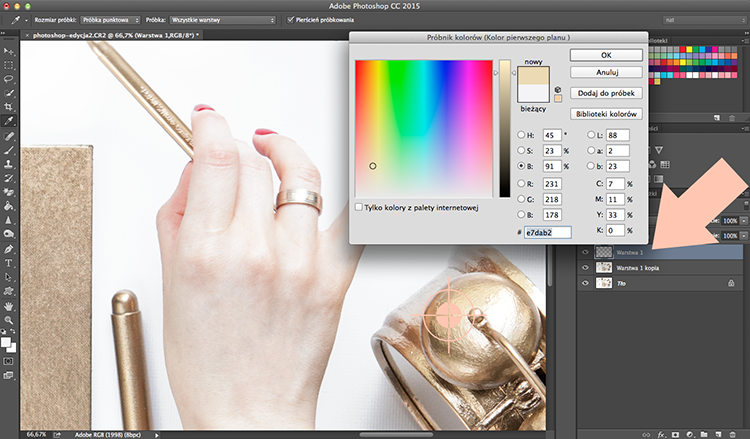
Task: Select the Crop tool
Action: point(9,107)
